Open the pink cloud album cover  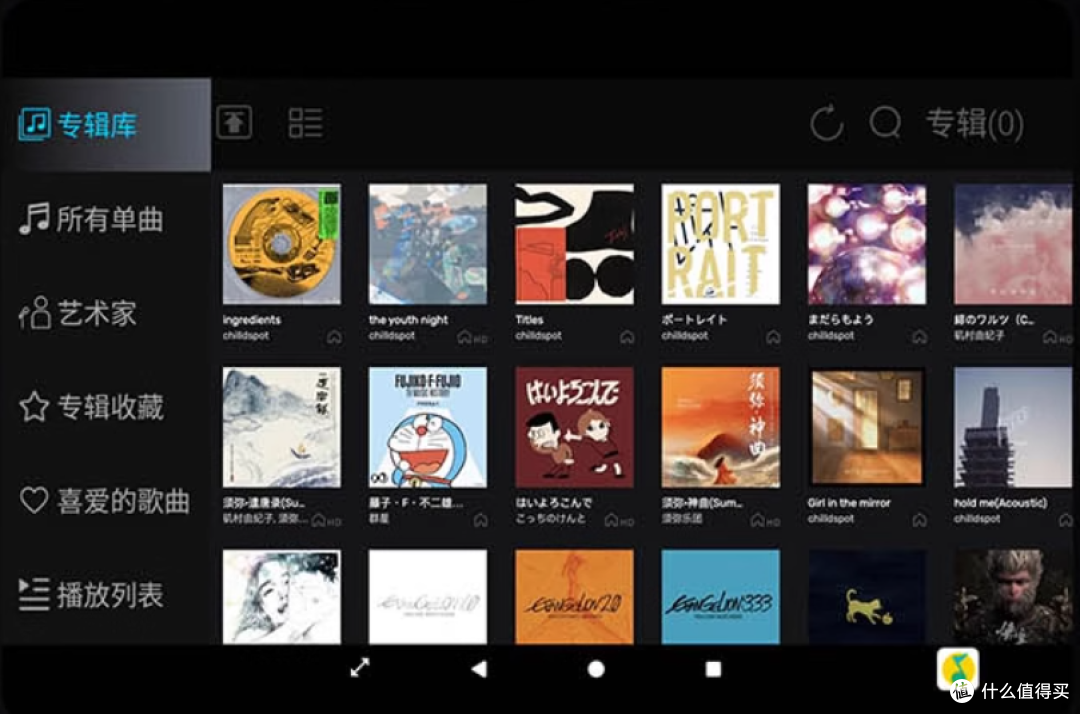click(x=1013, y=244)
